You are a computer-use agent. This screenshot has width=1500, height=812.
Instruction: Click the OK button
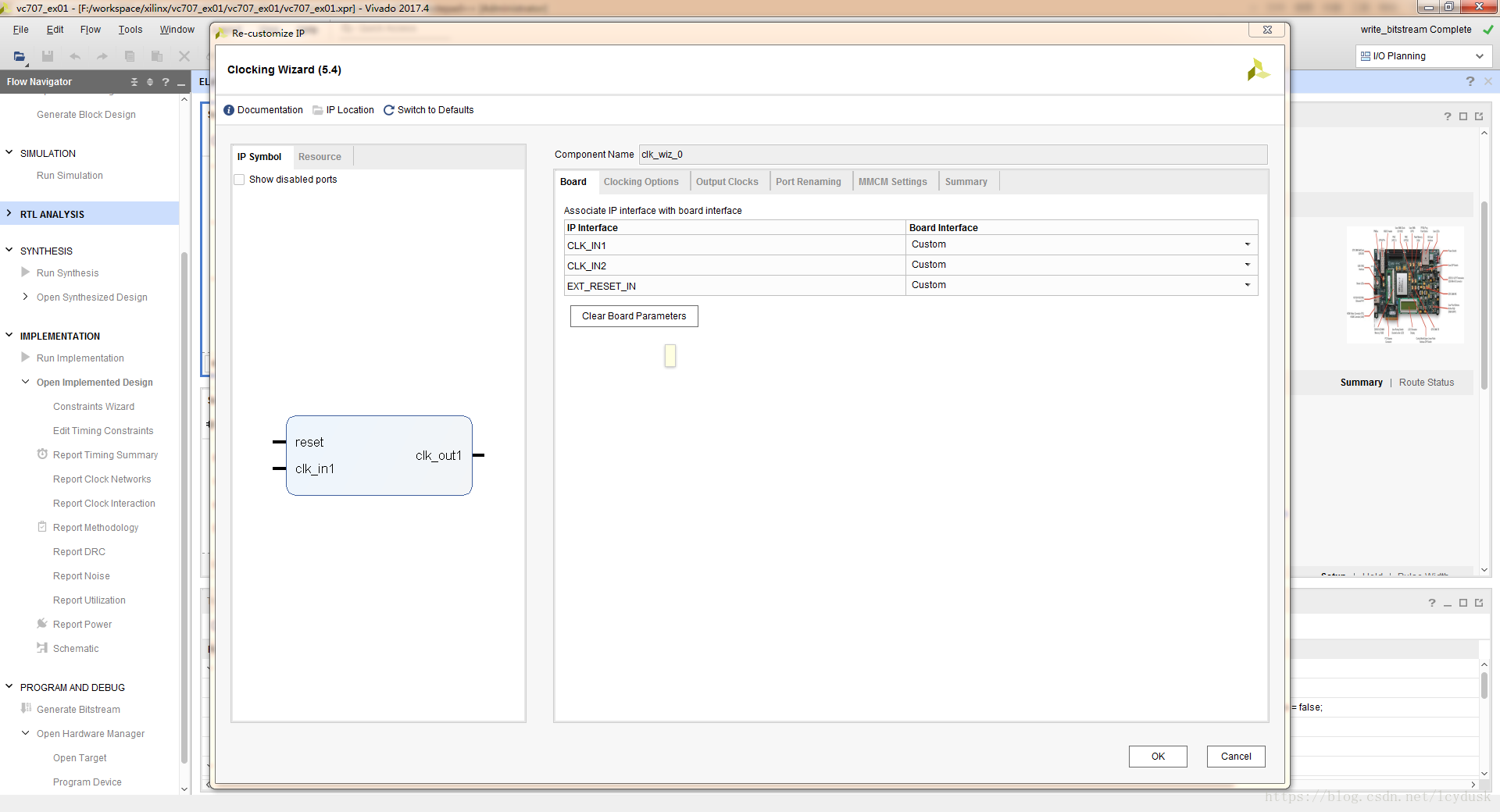1158,757
